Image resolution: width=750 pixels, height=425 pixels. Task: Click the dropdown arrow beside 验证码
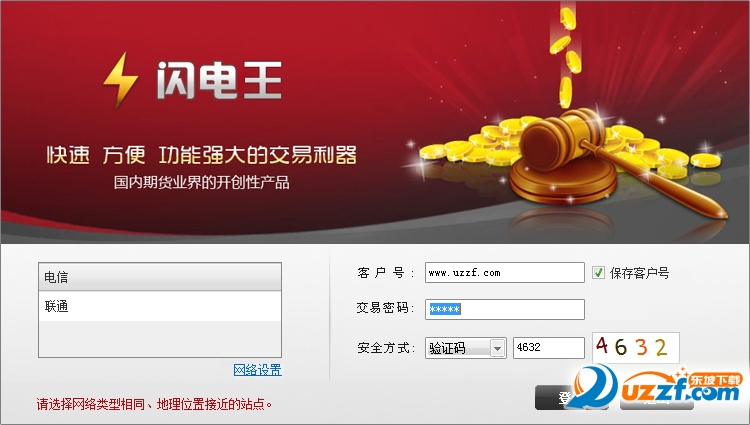(497, 348)
